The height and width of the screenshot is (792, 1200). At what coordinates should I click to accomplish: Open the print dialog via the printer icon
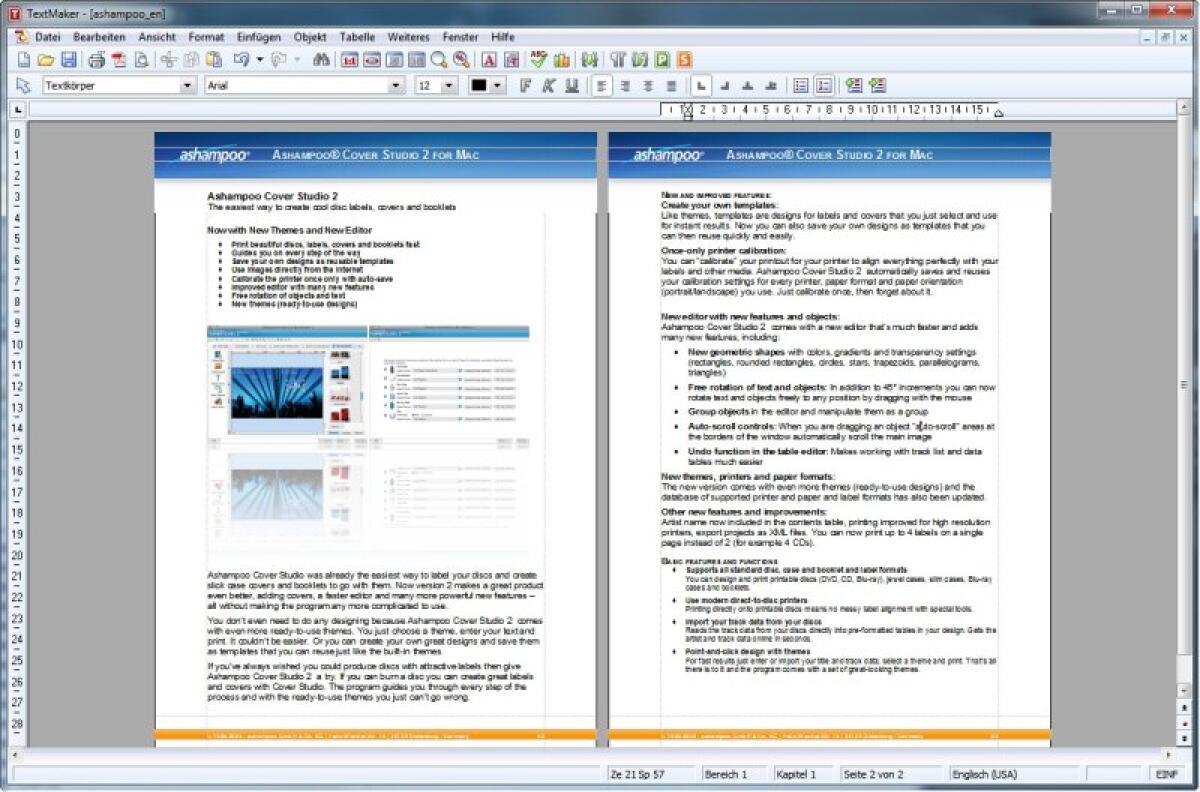pyautogui.click(x=96, y=59)
